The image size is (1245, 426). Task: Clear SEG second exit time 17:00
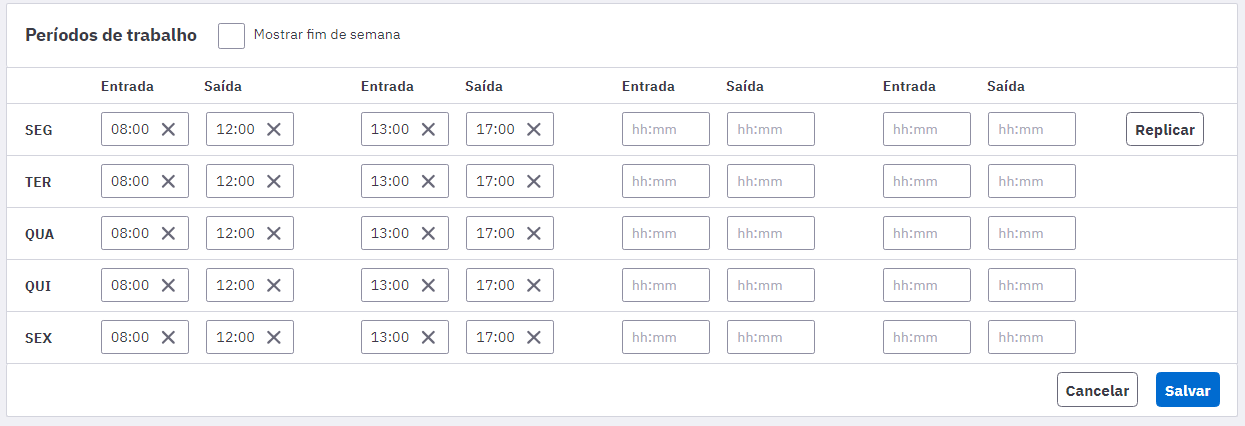(534, 129)
